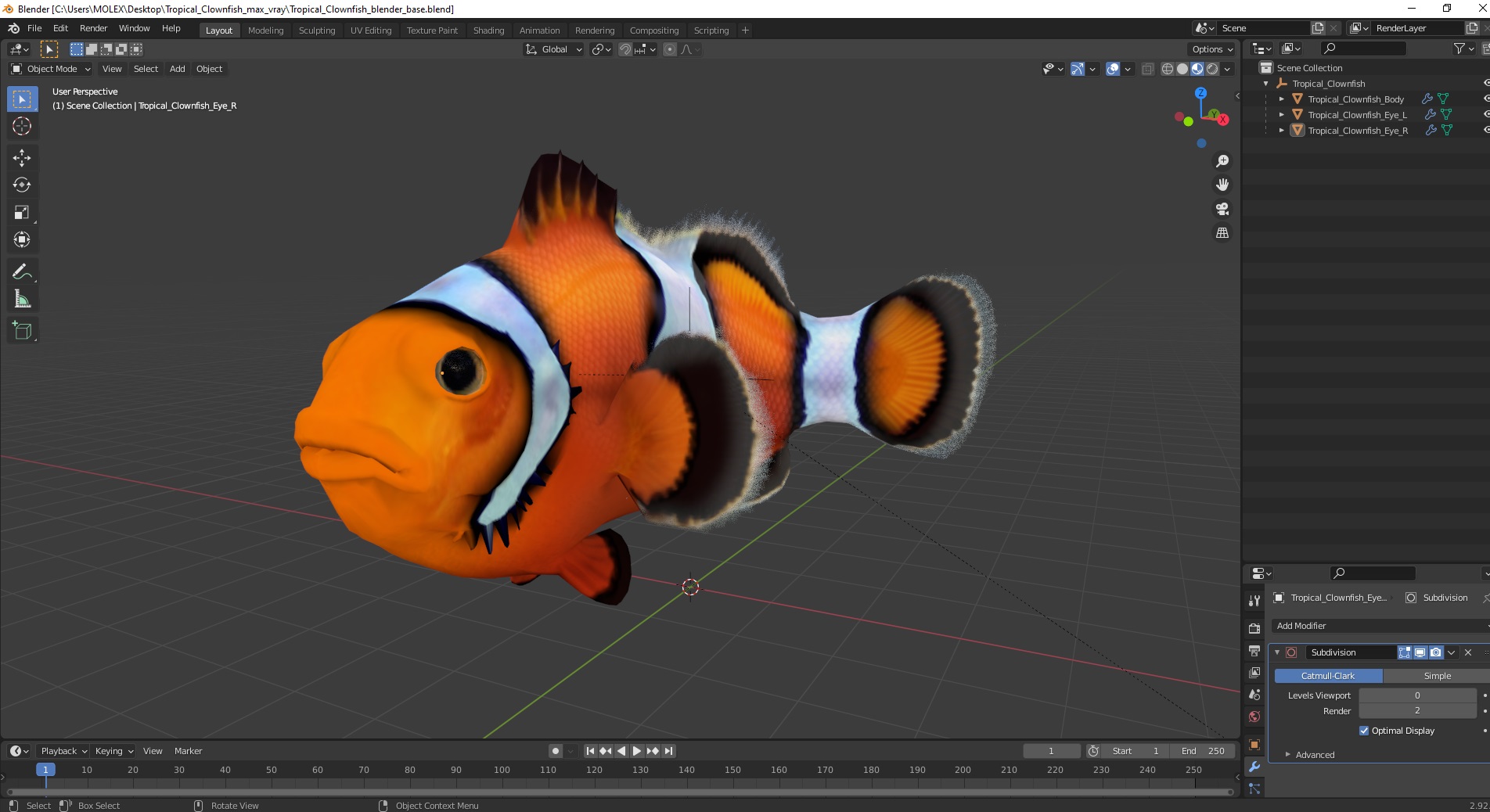This screenshot has height=812, width=1490.
Task: Play the animation forward
Action: pos(637,751)
